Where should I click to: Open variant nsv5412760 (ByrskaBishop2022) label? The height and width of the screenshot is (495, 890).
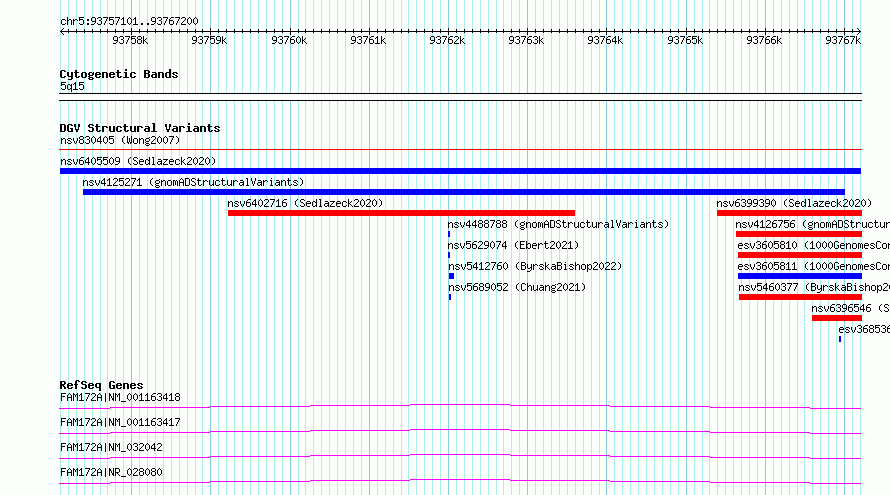[x=535, y=266]
